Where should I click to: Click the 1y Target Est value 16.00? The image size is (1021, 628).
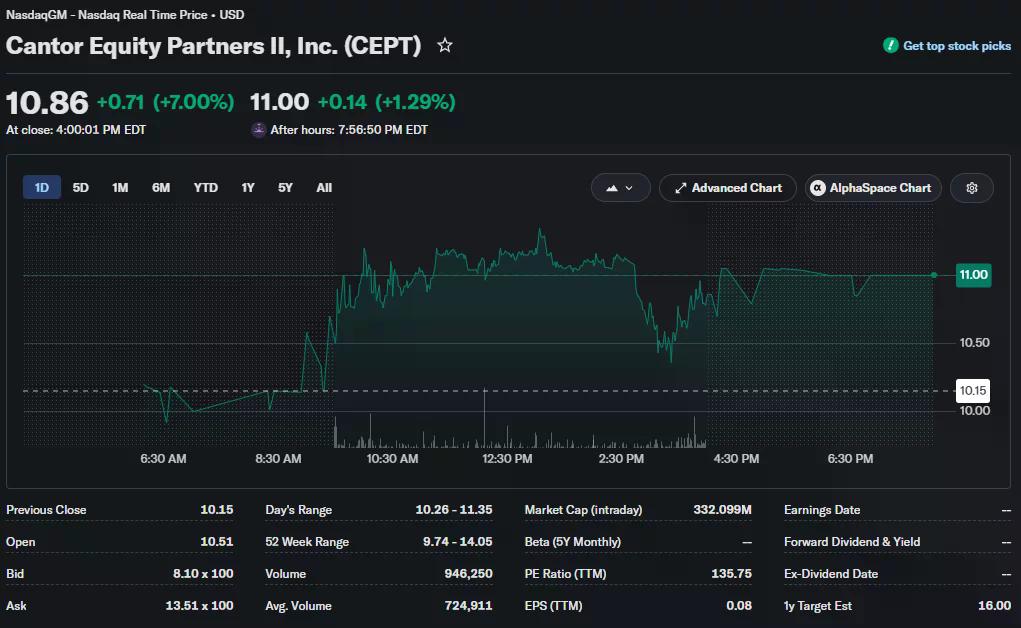(994, 605)
